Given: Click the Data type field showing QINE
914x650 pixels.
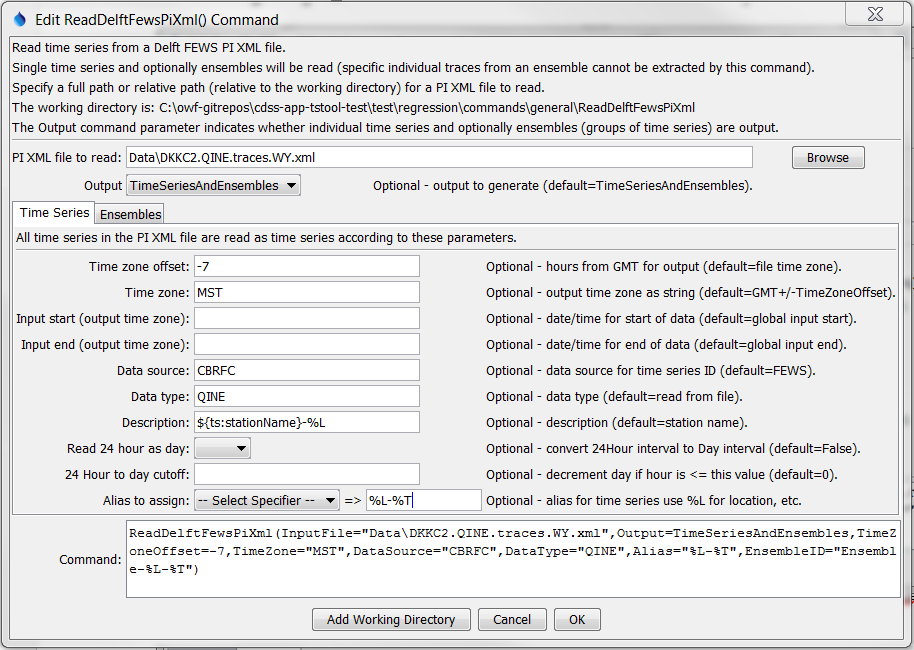Looking at the screenshot, I should click(x=306, y=395).
